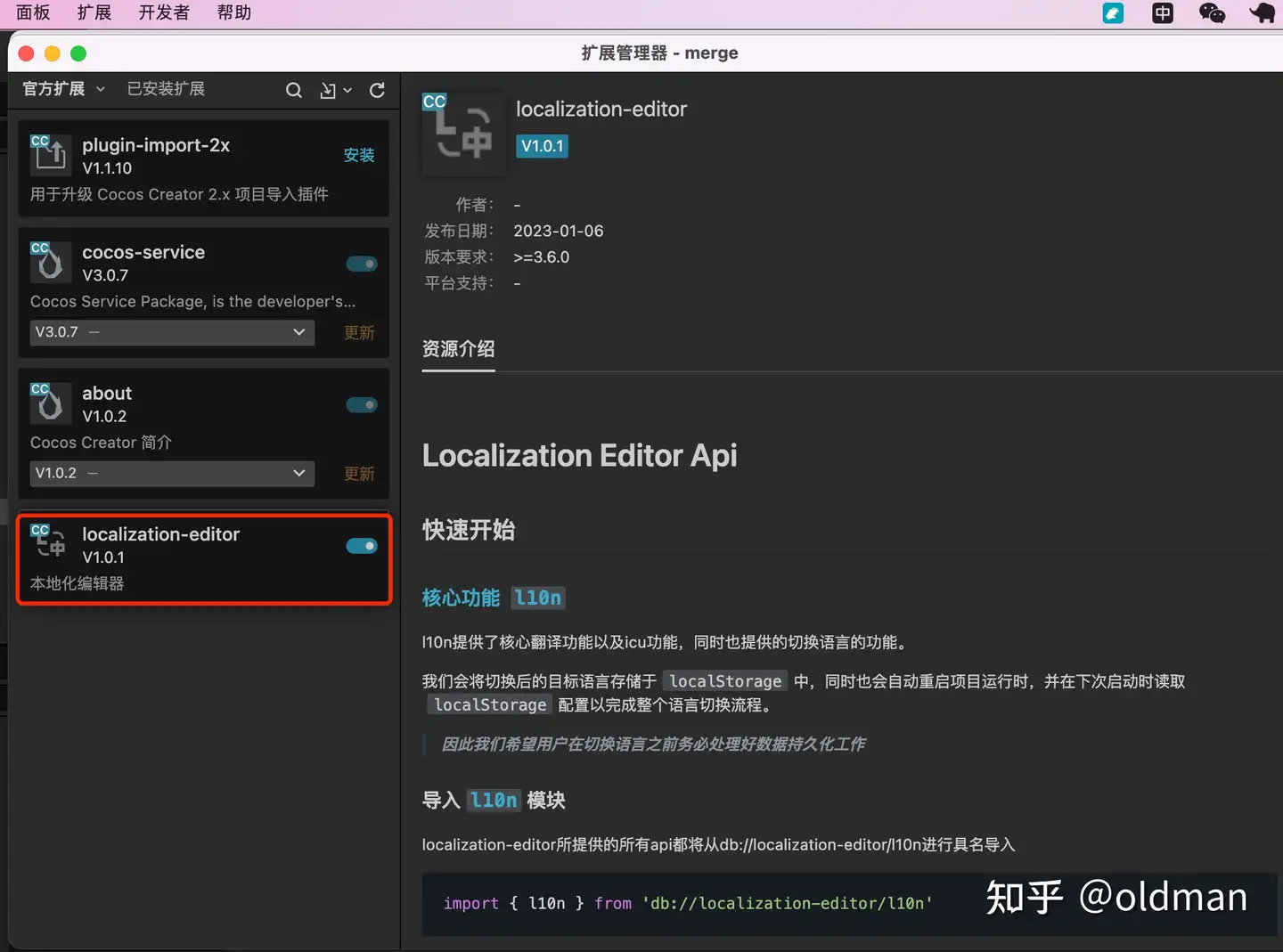Click the Localization Editor Api heading
The image size is (1283, 952).
(x=579, y=455)
